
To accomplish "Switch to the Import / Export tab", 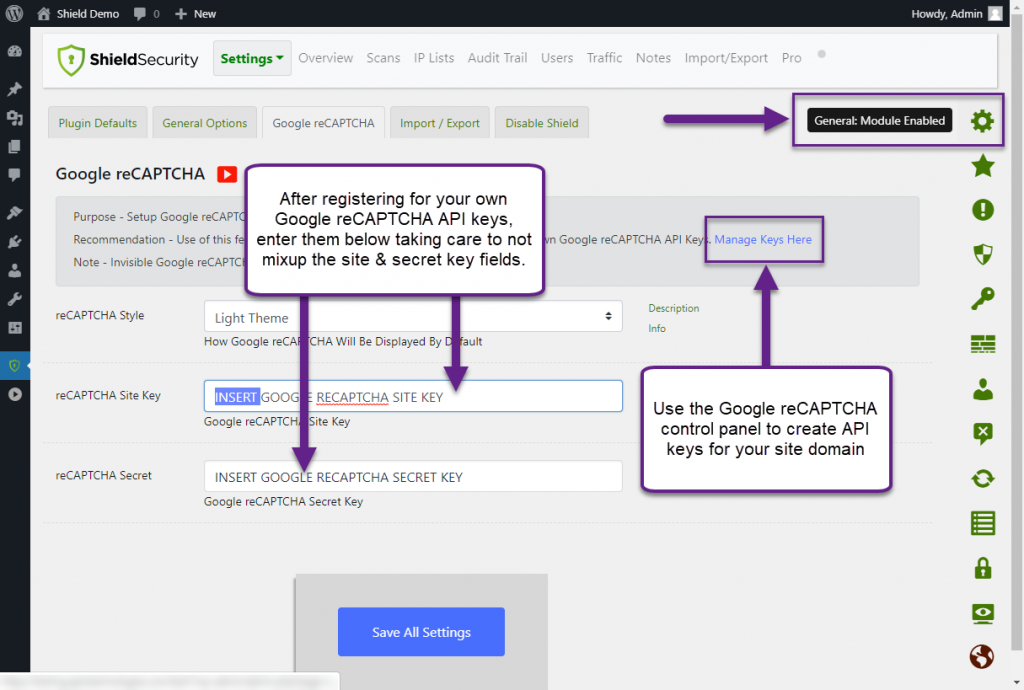I will [x=440, y=123].
